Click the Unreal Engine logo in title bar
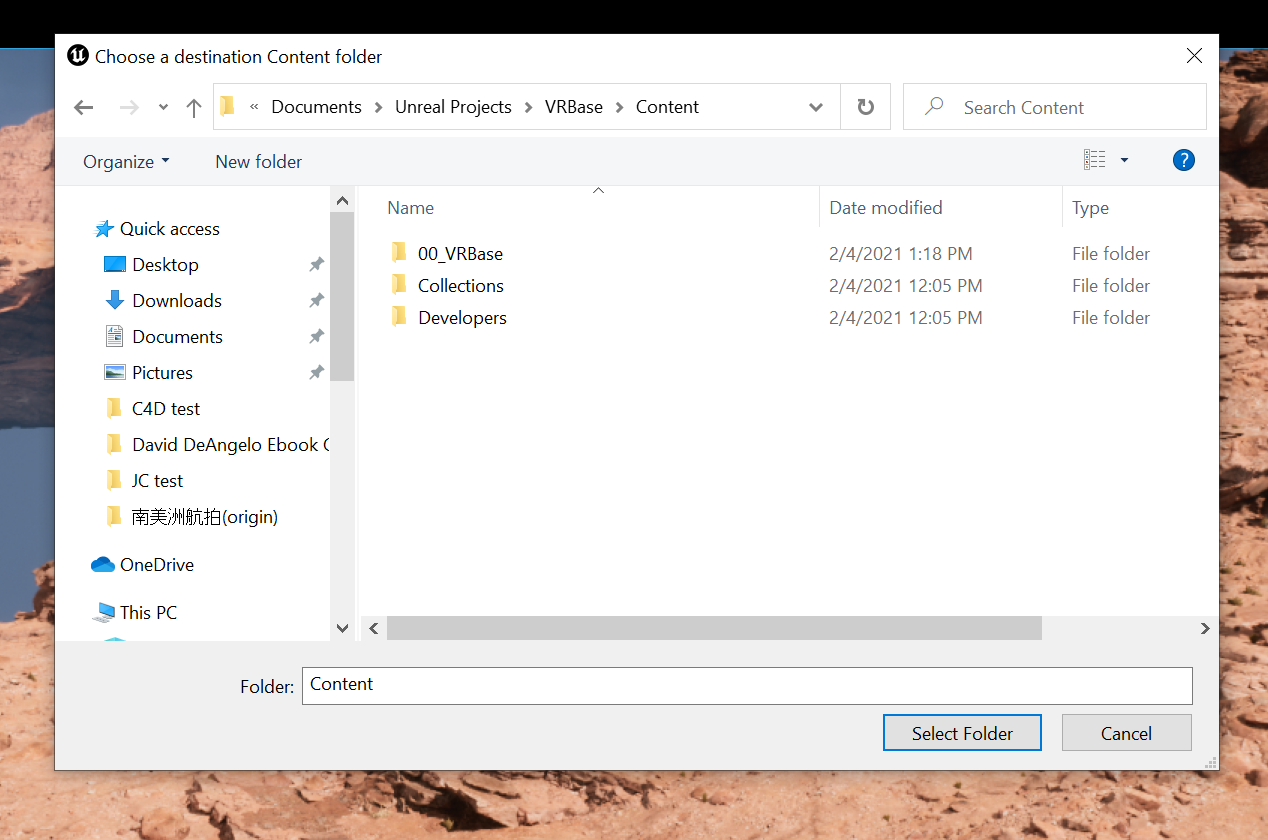 [x=78, y=56]
